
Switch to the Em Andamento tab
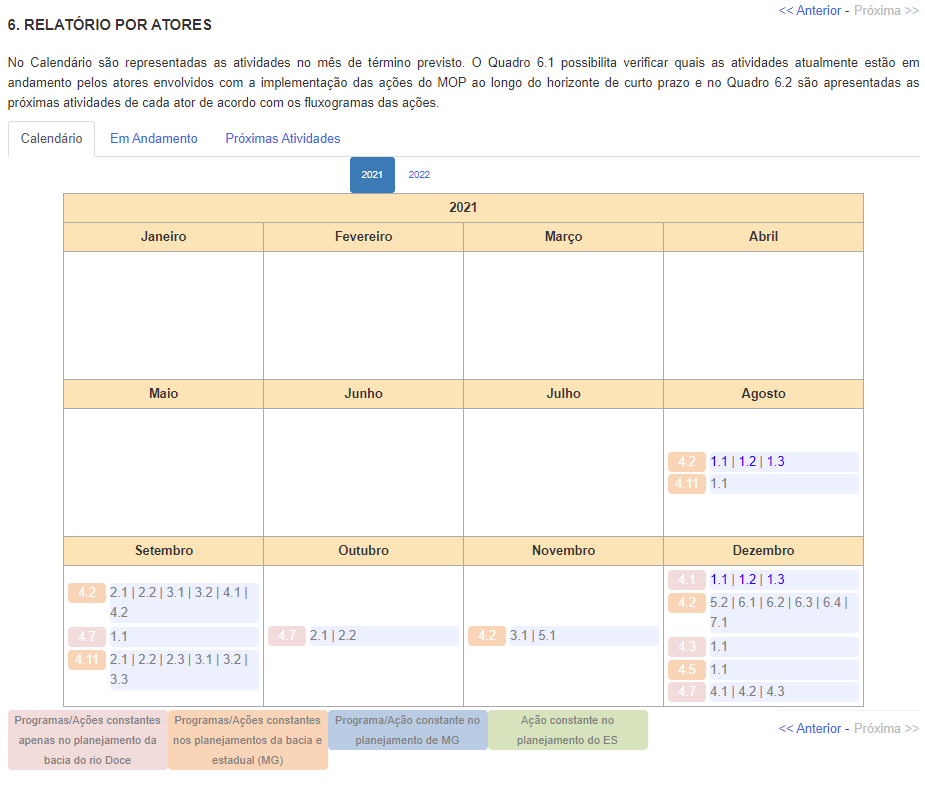(x=153, y=139)
